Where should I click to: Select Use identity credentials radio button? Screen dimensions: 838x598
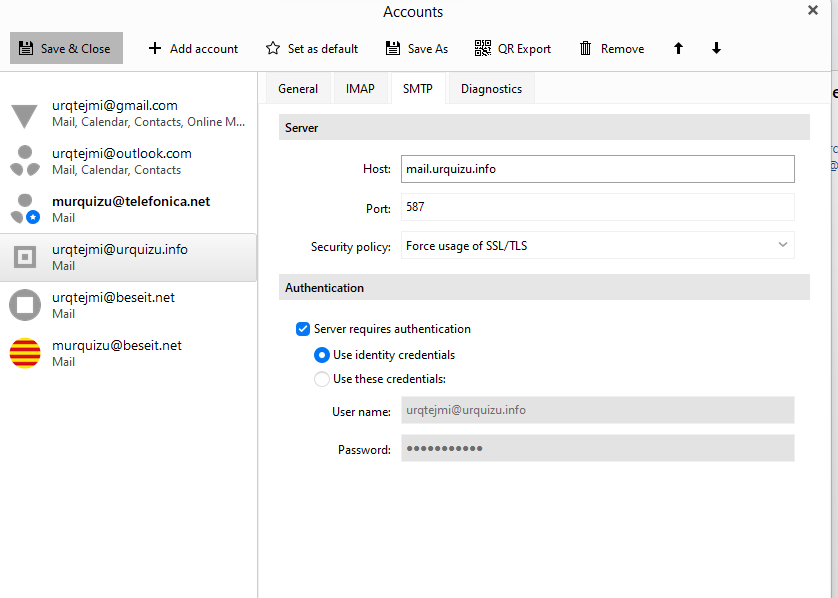[322, 355]
